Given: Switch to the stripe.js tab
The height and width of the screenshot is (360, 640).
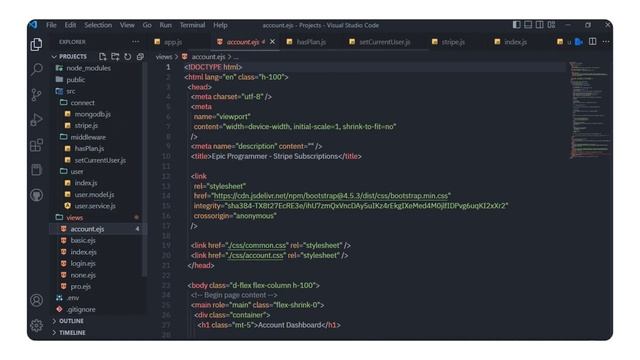Looking at the screenshot, I should (x=453, y=42).
